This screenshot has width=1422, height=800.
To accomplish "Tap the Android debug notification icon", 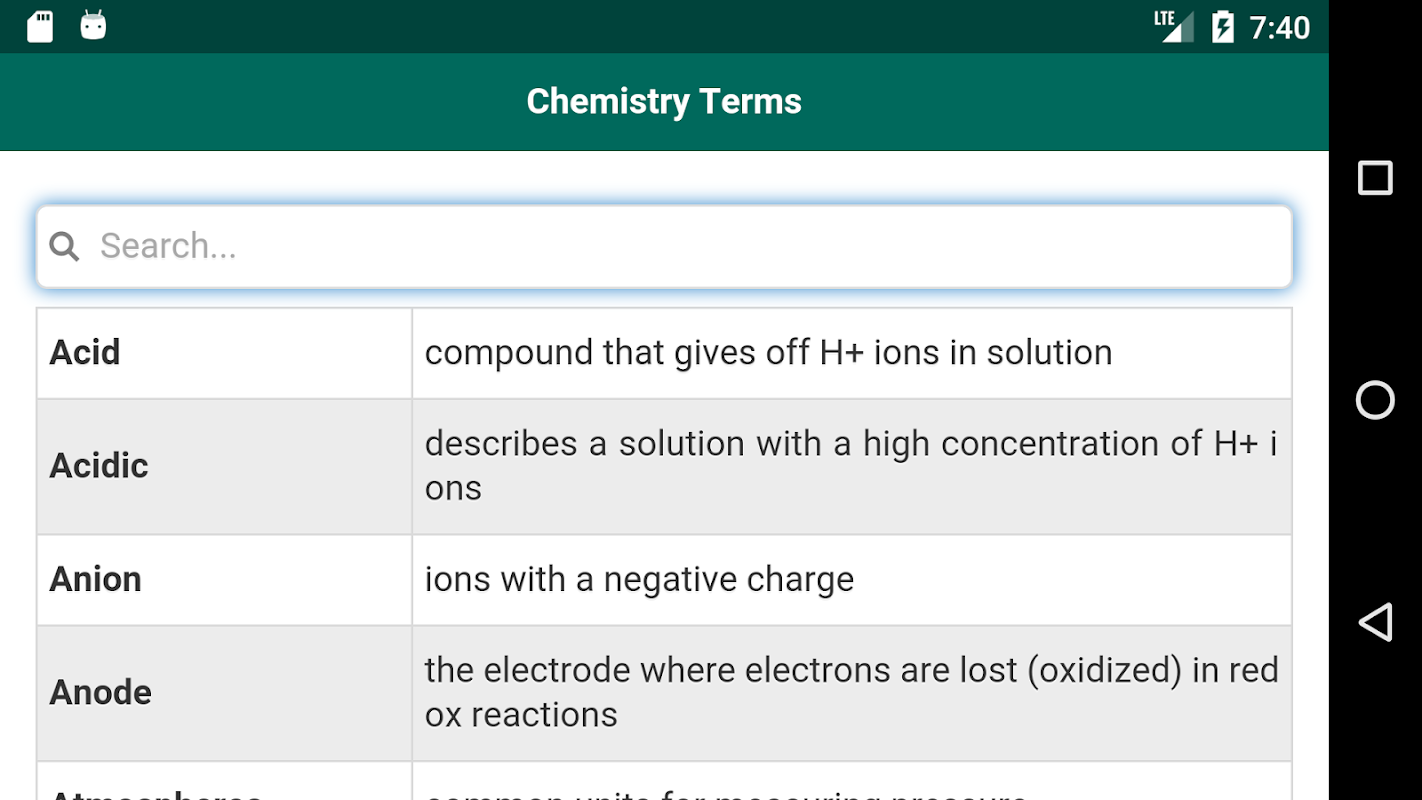I will click(x=93, y=26).
